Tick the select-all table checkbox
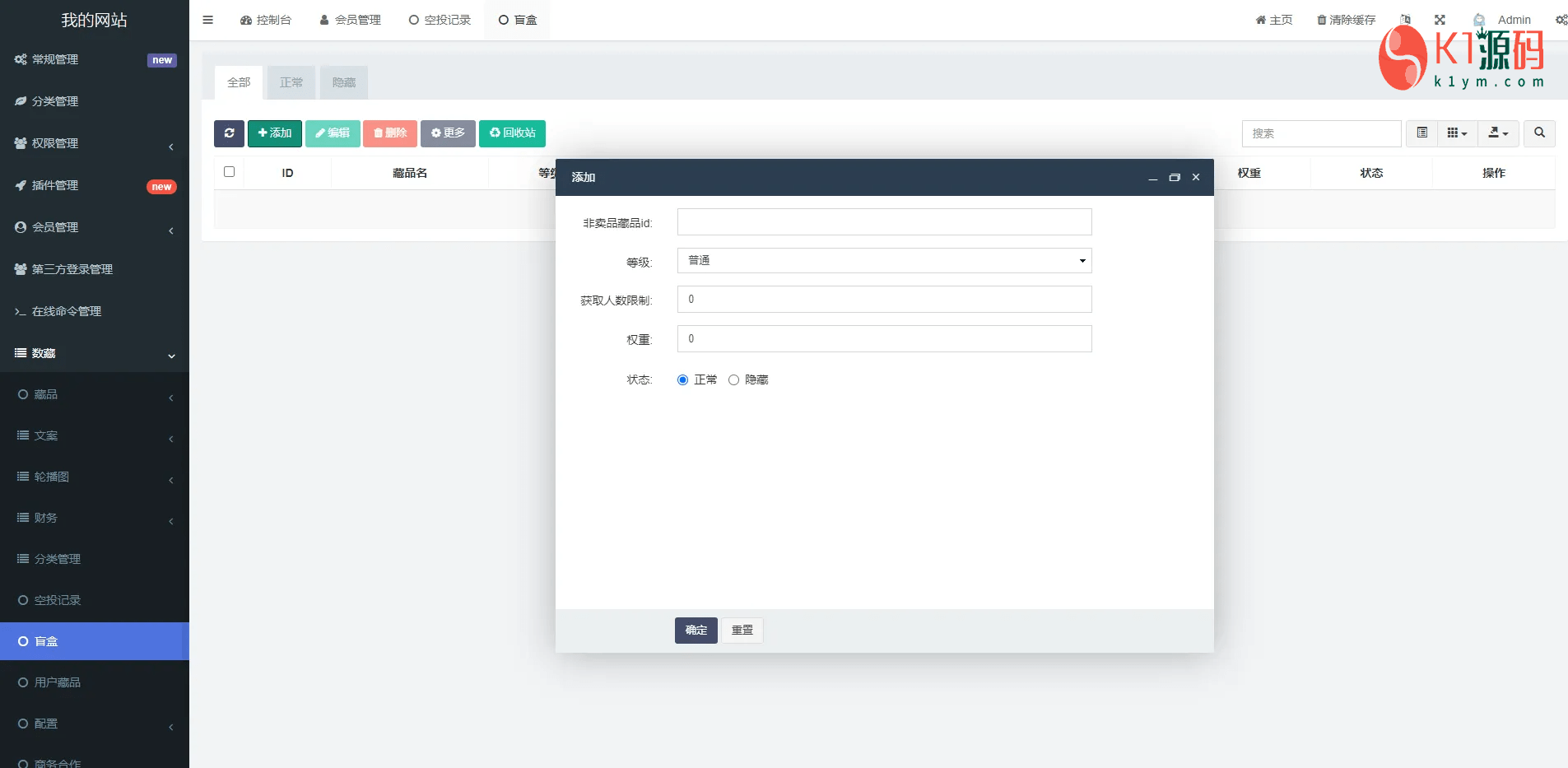Image resolution: width=1568 pixels, height=768 pixels. point(230,172)
